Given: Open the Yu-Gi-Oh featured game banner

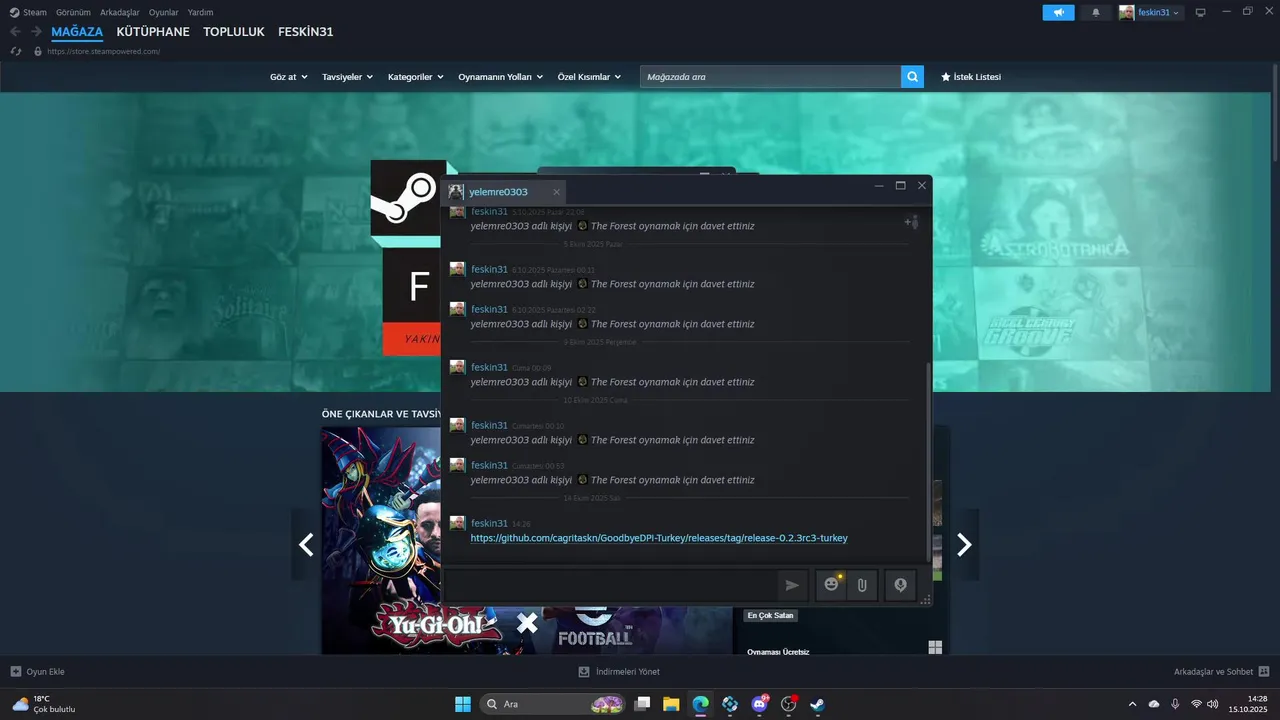Looking at the screenshot, I should pos(526,541).
